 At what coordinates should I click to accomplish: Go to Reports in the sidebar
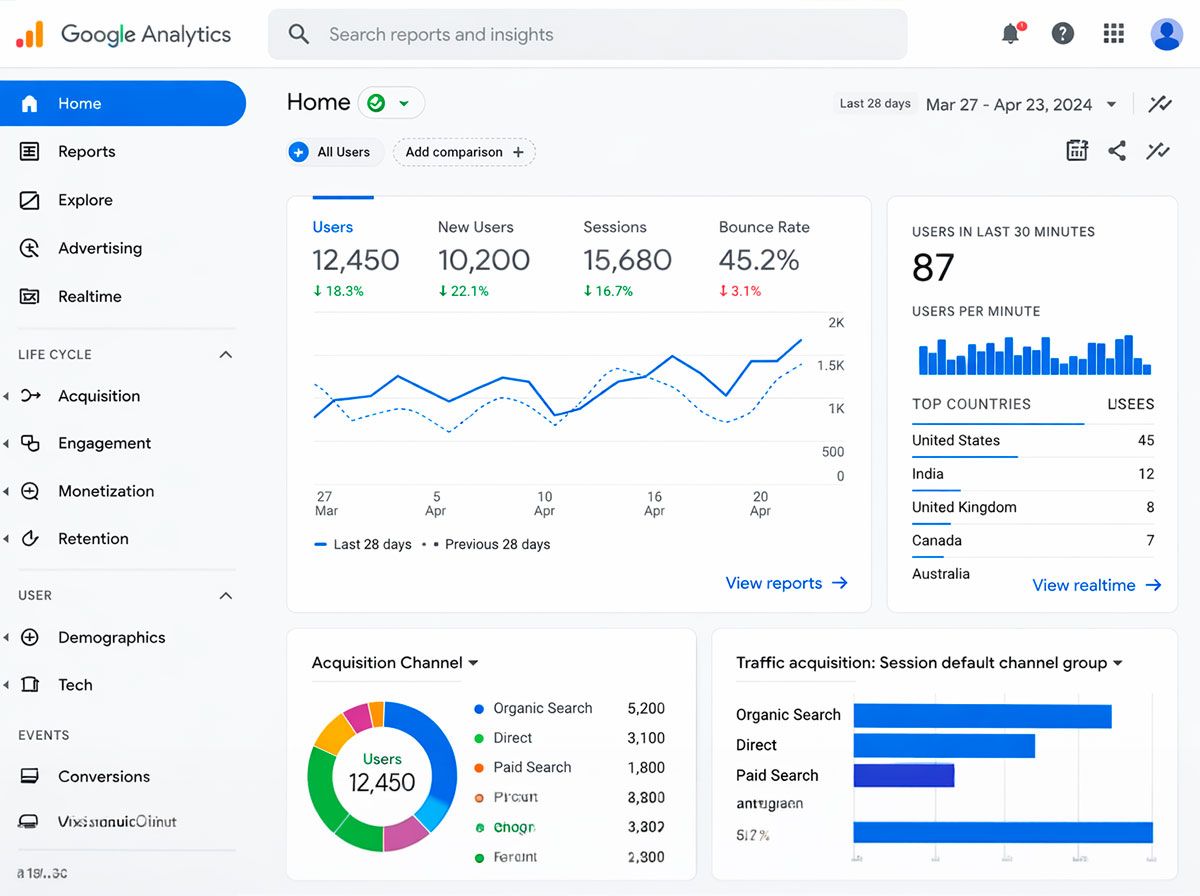[x=86, y=152]
